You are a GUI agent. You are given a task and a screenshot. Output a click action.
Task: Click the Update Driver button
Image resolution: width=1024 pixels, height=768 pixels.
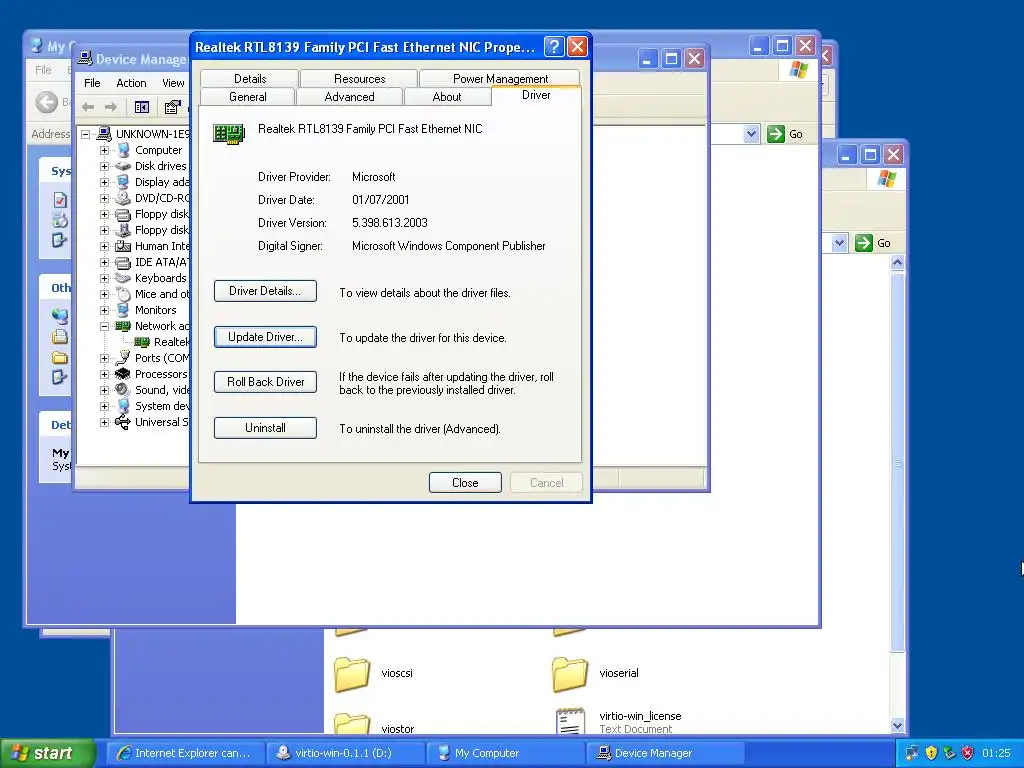click(265, 337)
